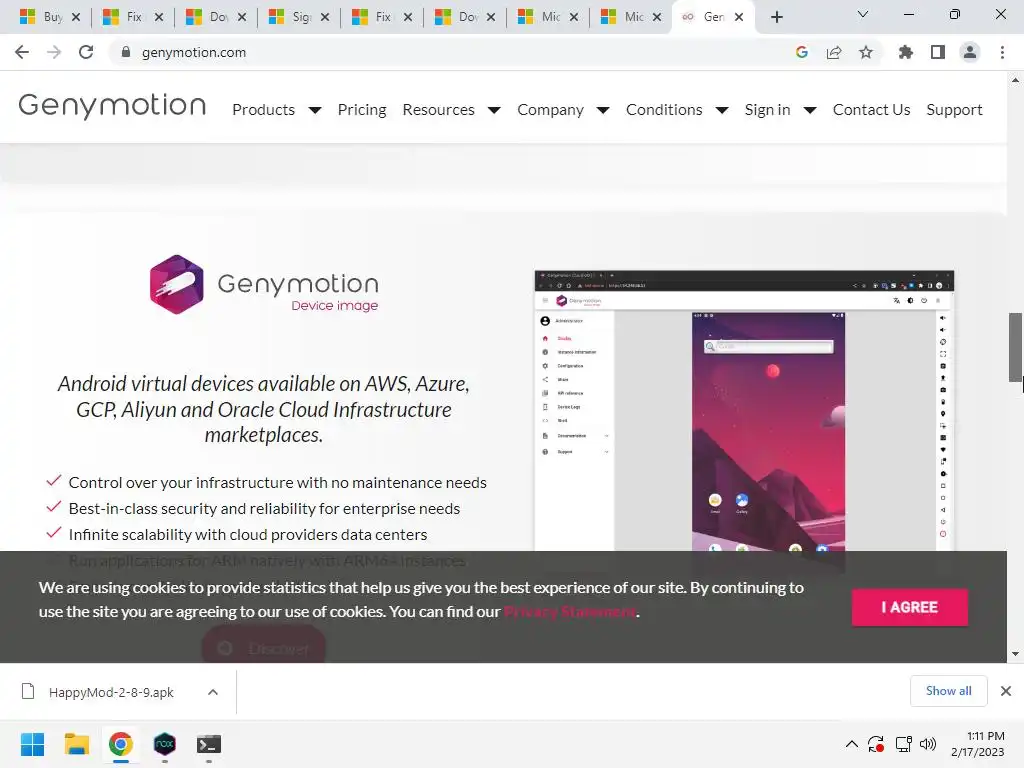Open the Windows Start menu
Viewport: 1024px width, 768px height.
[x=32, y=744]
